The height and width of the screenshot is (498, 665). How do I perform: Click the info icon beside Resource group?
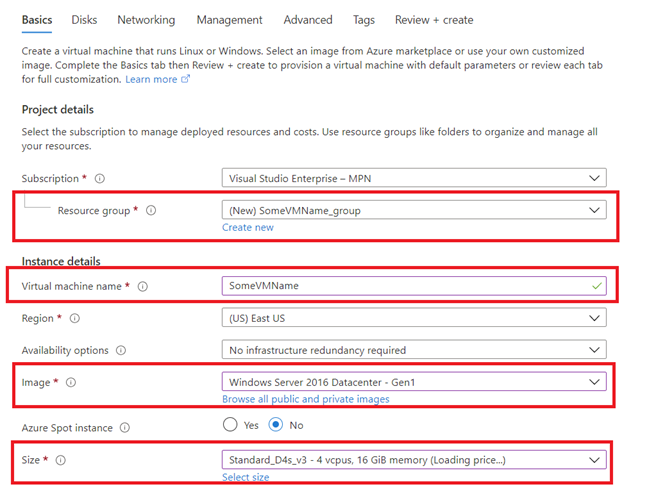[x=151, y=210]
